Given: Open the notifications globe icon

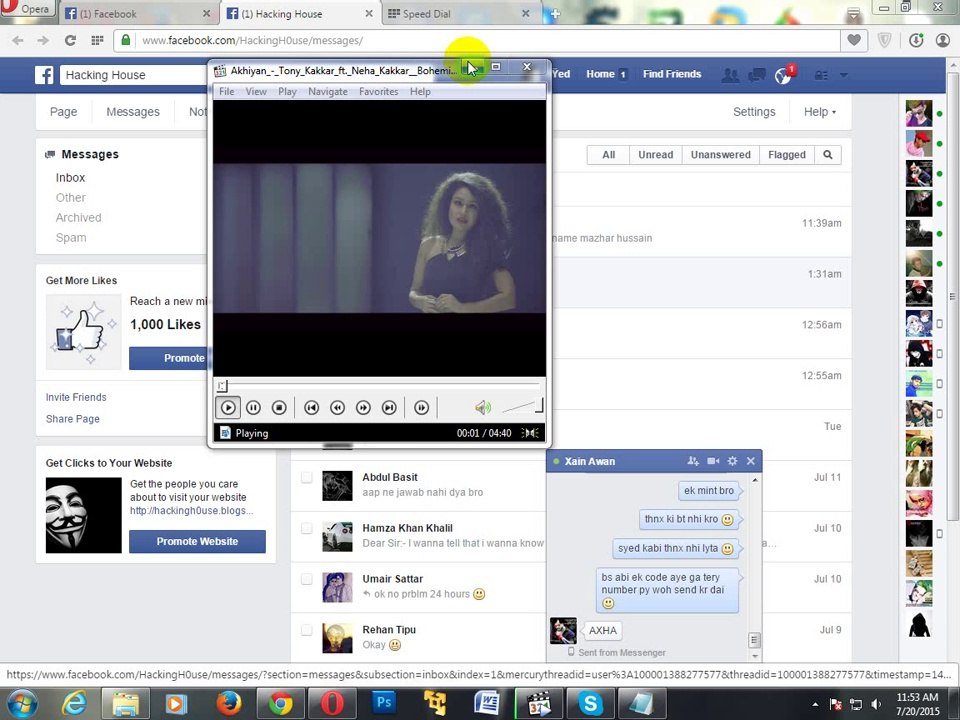Looking at the screenshot, I should [x=783, y=76].
